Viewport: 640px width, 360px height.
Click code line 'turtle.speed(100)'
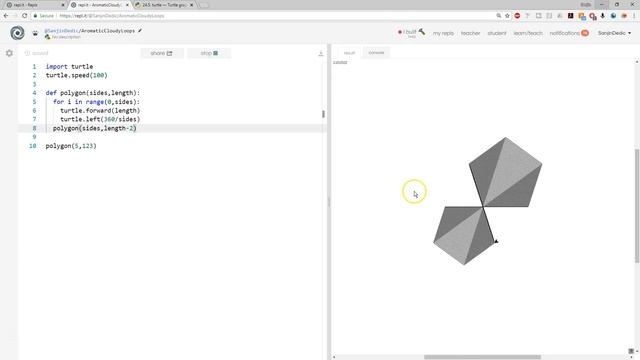point(76,76)
